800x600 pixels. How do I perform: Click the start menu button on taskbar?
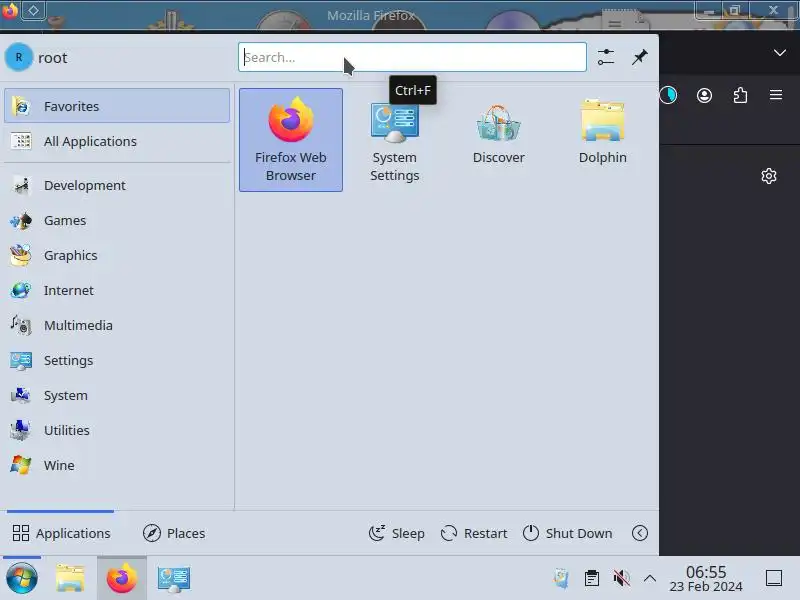point(22,578)
